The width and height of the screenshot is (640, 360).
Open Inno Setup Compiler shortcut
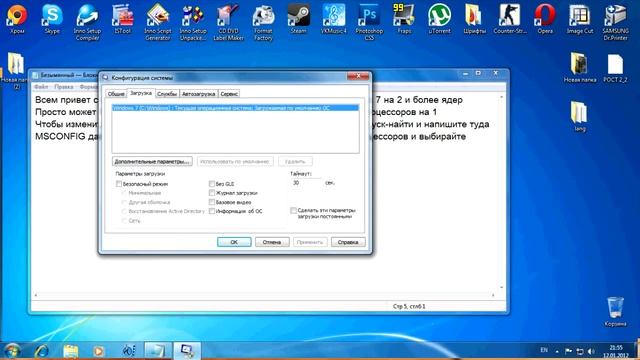pyautogui.click(x=87, y=22)
